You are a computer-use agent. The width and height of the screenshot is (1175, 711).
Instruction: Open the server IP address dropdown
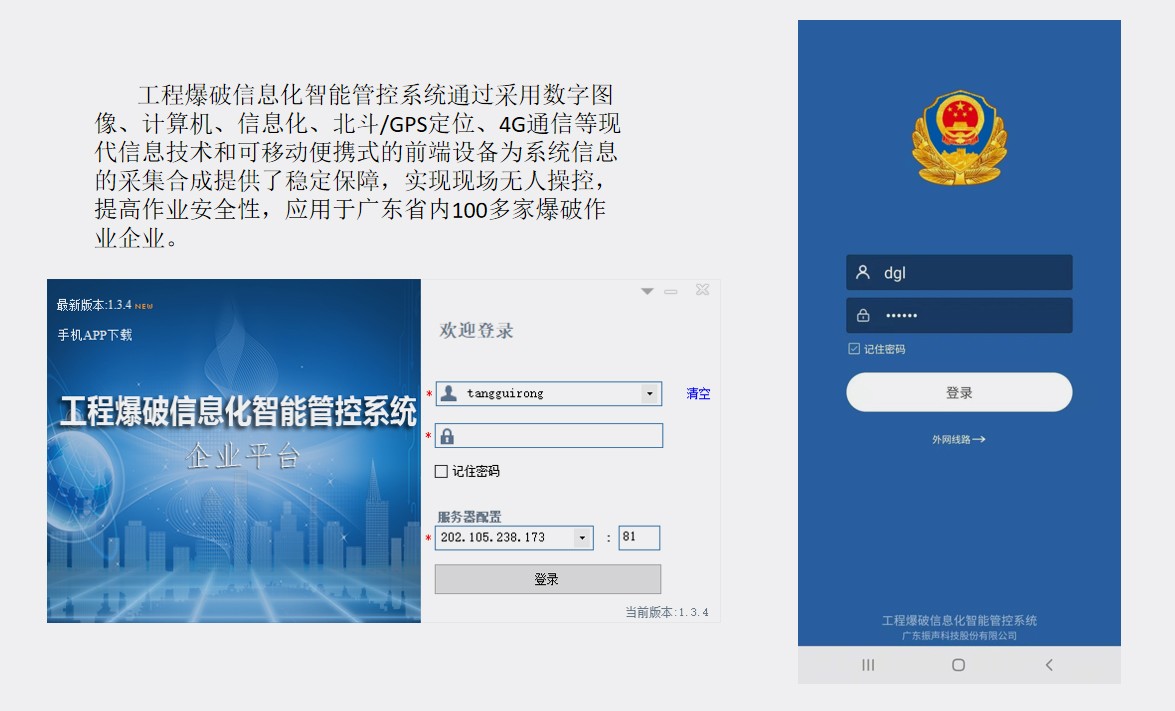click(x=582, y=538)
